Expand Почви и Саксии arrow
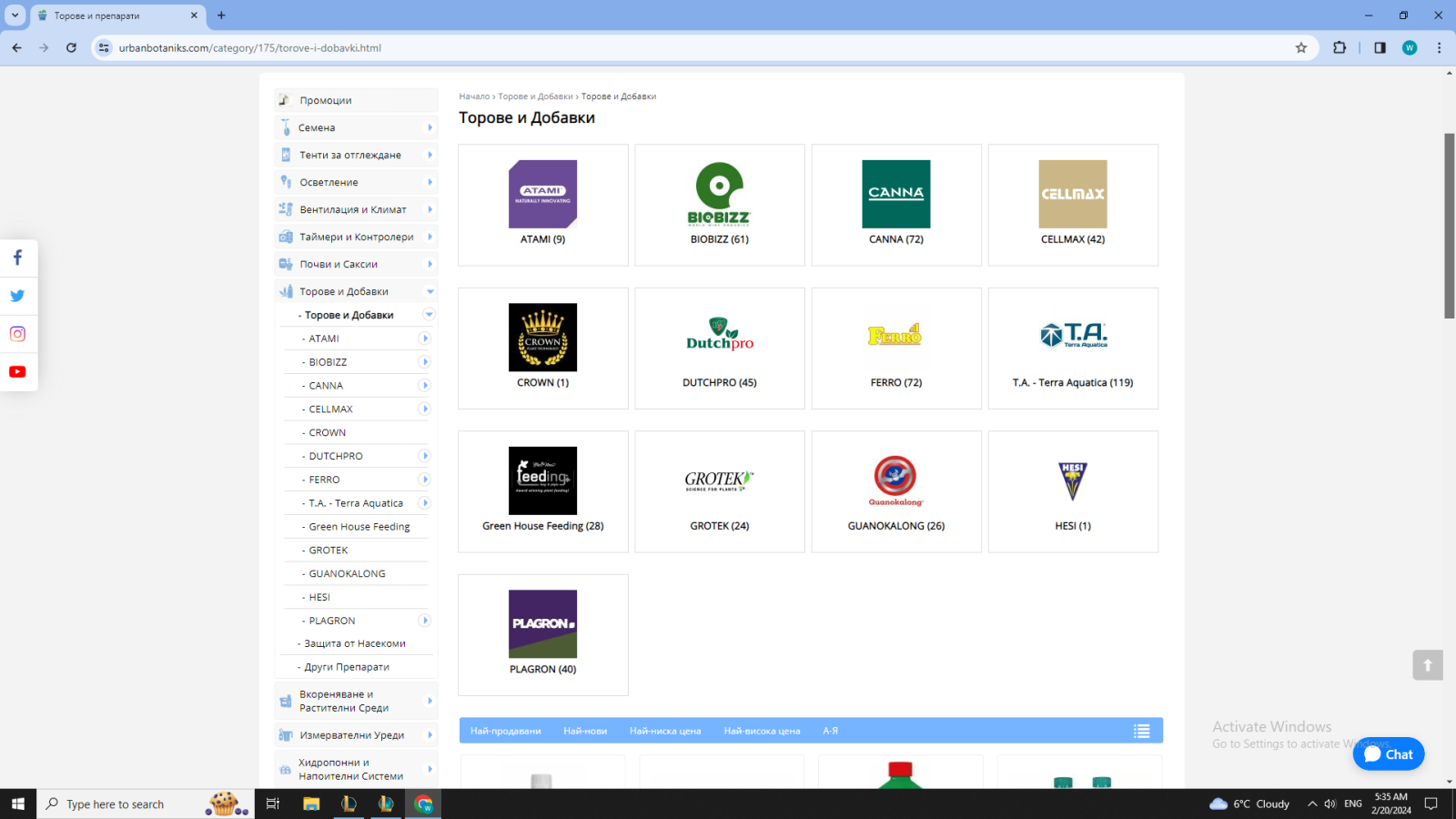1456x819 pixels. 430,264
